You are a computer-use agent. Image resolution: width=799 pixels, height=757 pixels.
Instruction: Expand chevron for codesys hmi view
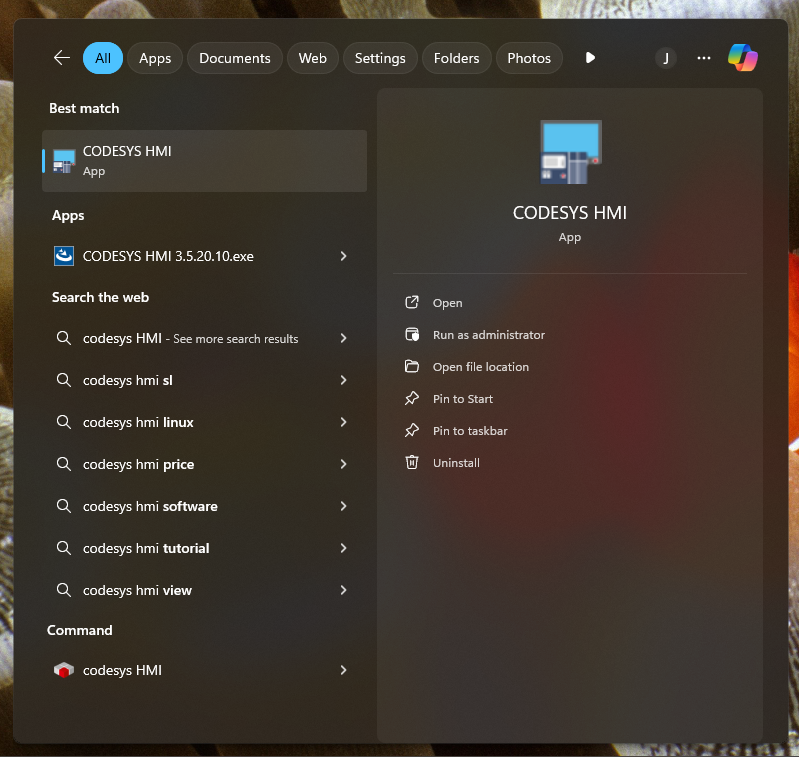[343, 590]
